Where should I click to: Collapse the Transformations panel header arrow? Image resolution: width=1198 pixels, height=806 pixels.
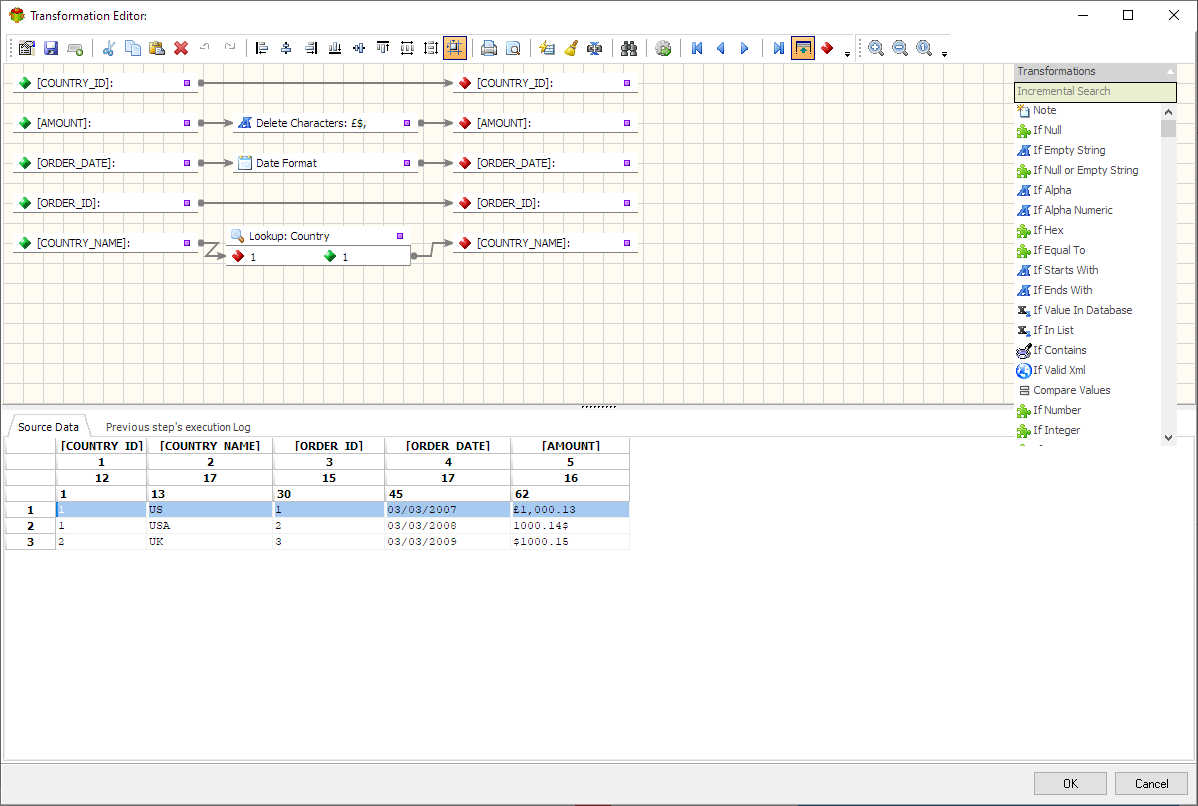pos(1170,72)
